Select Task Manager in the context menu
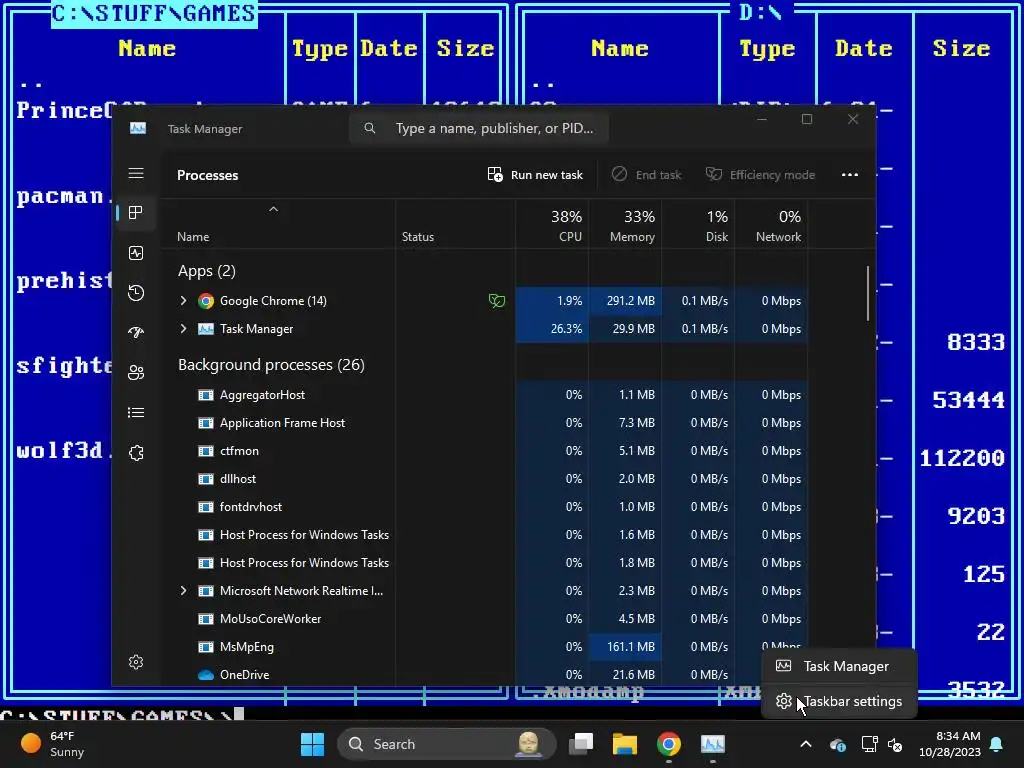 (x=839, y=666)
